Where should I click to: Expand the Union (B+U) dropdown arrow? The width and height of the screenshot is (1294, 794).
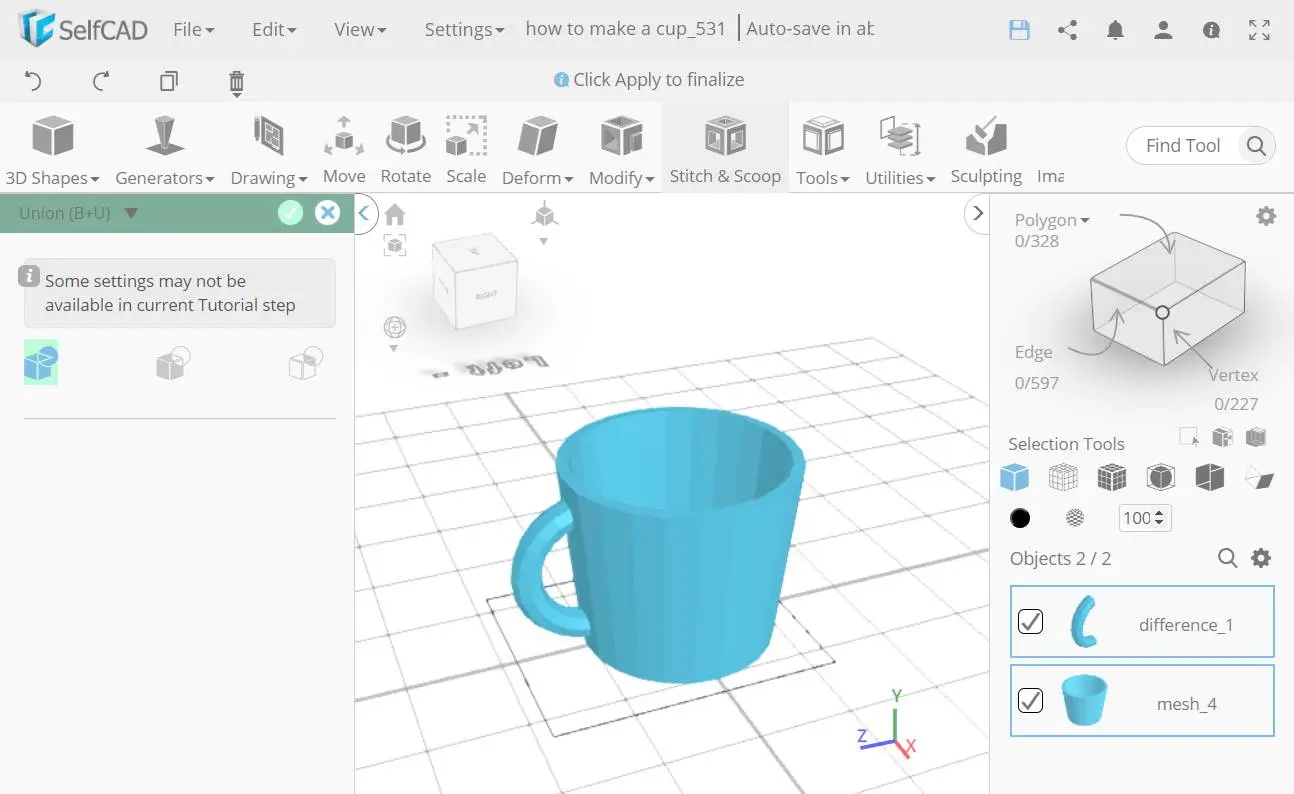click(x=131, y=213)
